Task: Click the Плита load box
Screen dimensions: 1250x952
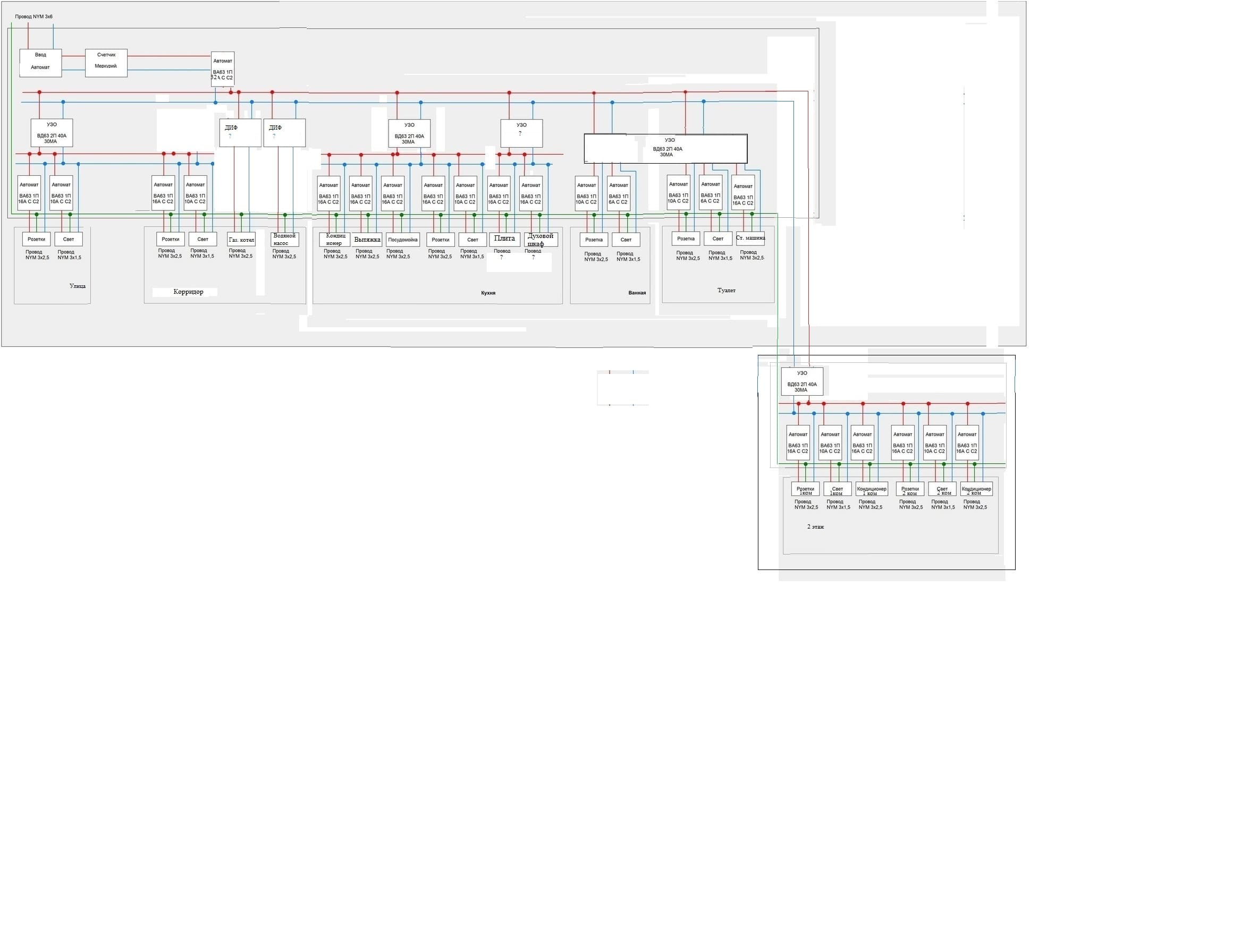Action: click(x=504, y=239)
